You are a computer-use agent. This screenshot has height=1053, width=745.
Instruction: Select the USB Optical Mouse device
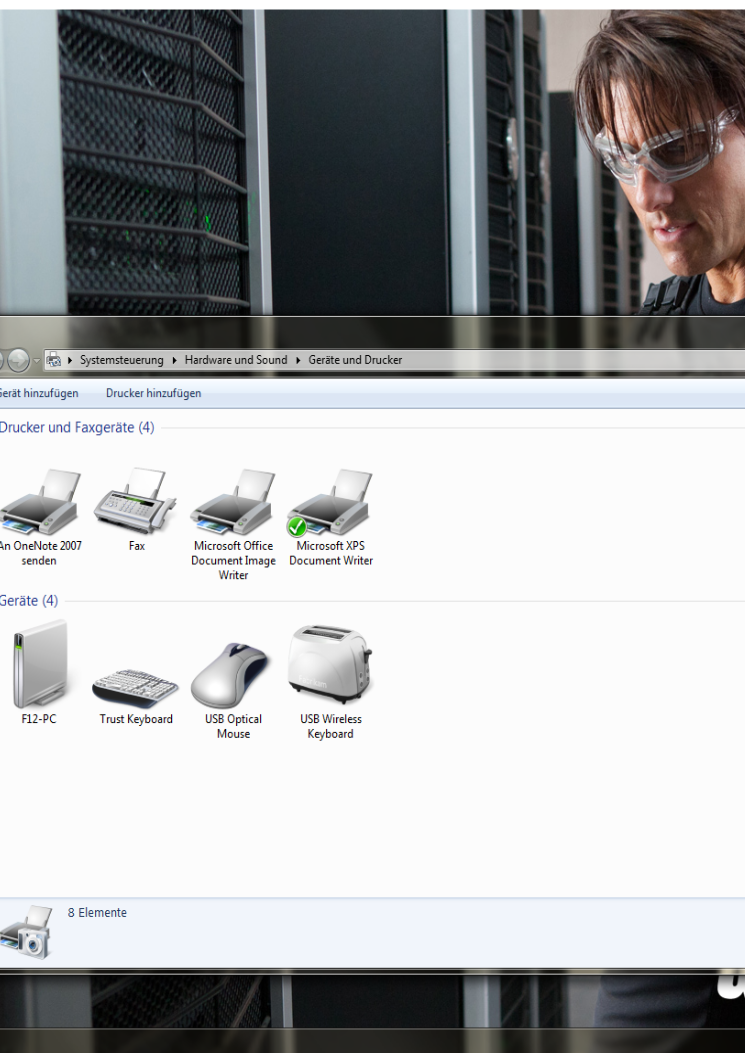(233, 676)
